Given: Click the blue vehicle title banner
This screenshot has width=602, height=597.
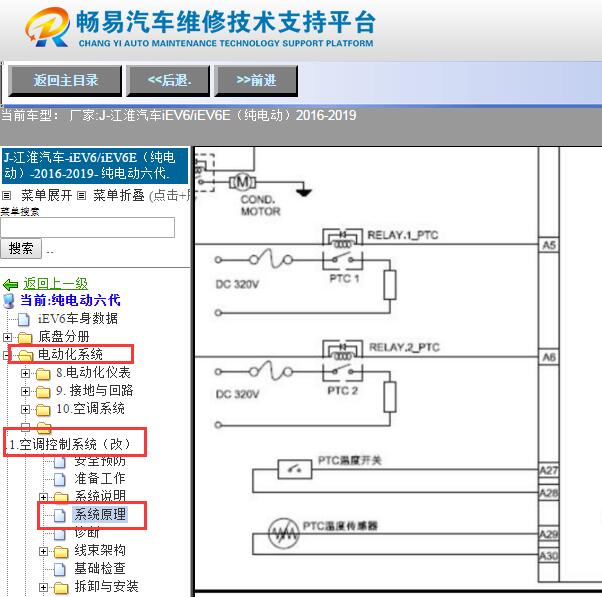Looking at the screenshot, I should tap(95, 166).
